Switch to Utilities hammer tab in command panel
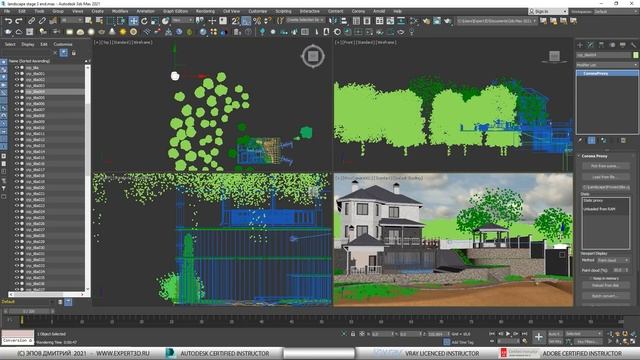Screen dimensions: 640x360 (633, 44)
